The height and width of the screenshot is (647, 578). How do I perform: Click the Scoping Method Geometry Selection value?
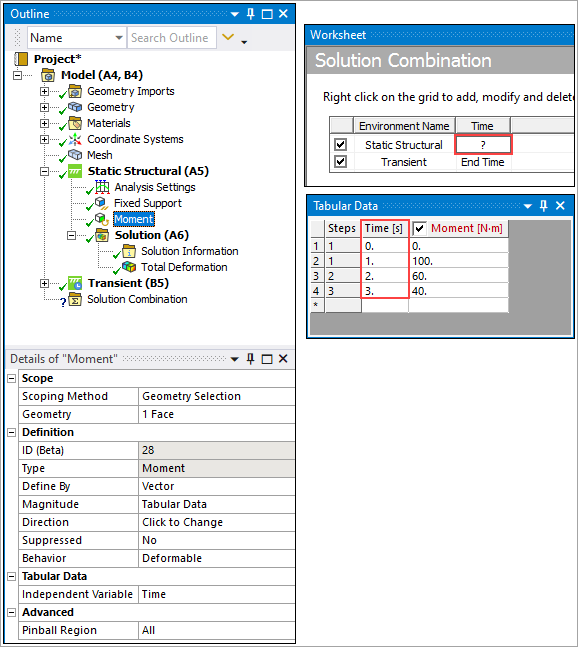click(x=217, y=396)
